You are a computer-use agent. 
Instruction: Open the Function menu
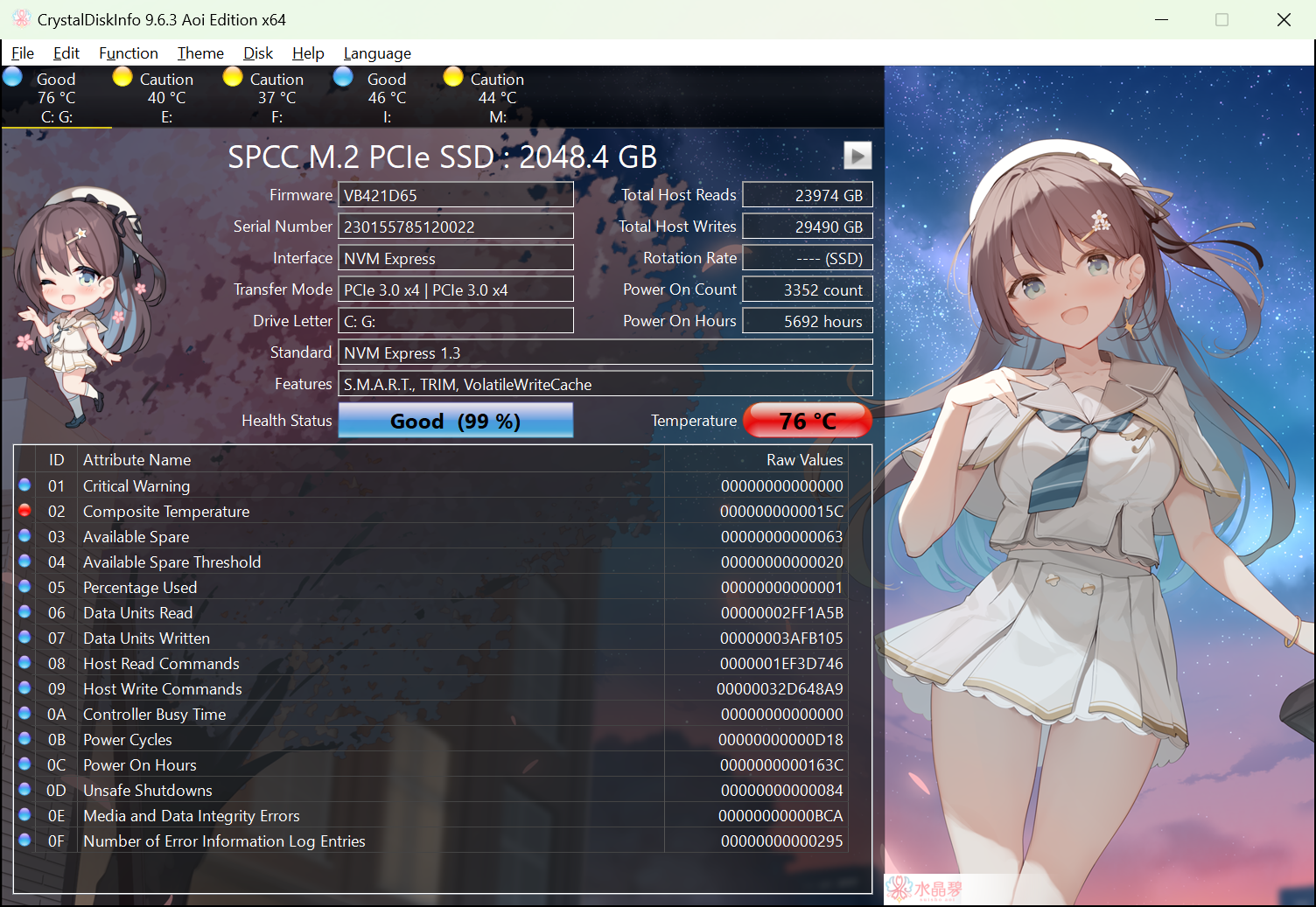click(128, 53)
